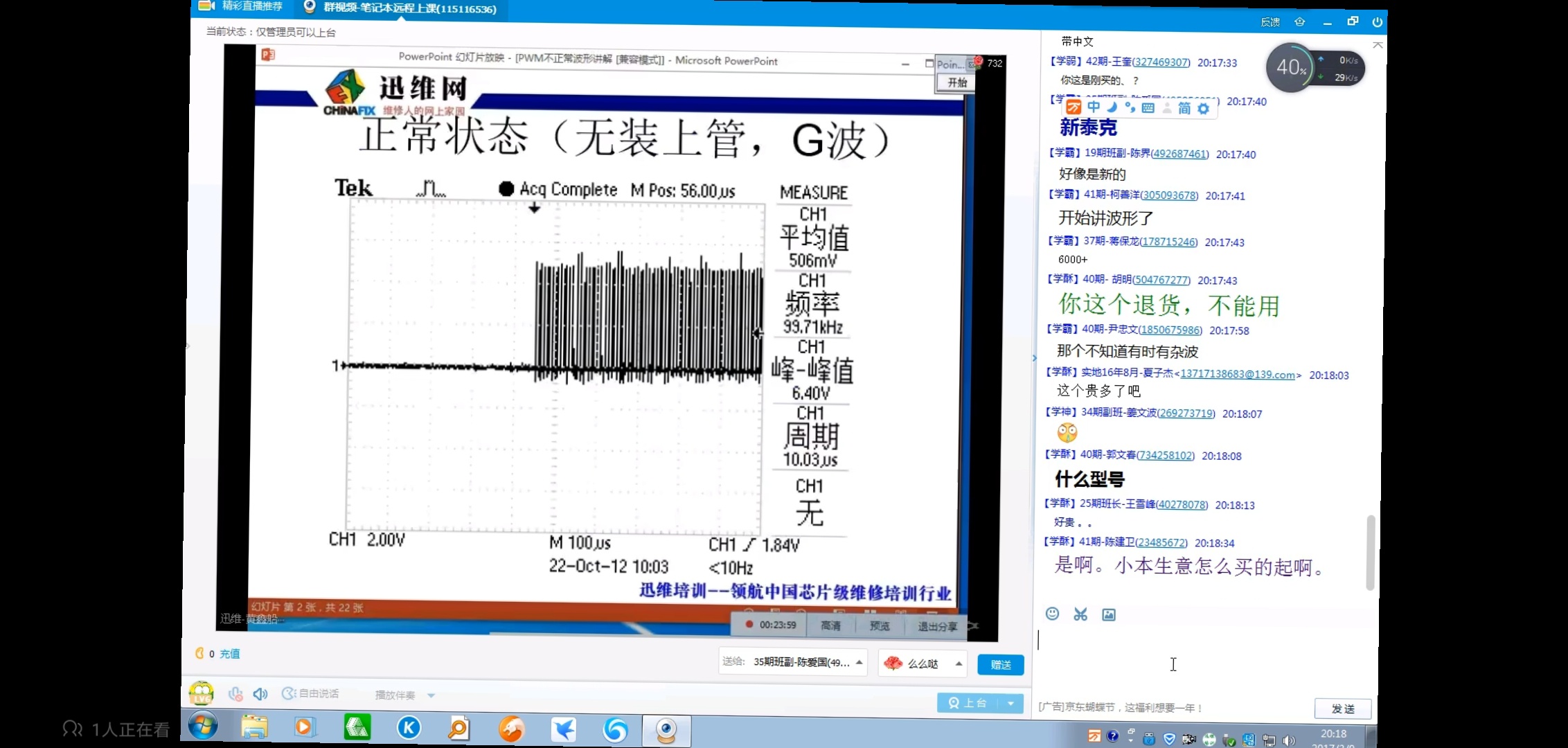The image size is (1568, 748).
Task: Open the 么么哒 gift type dropdown
Action: (x=959, y=664)
